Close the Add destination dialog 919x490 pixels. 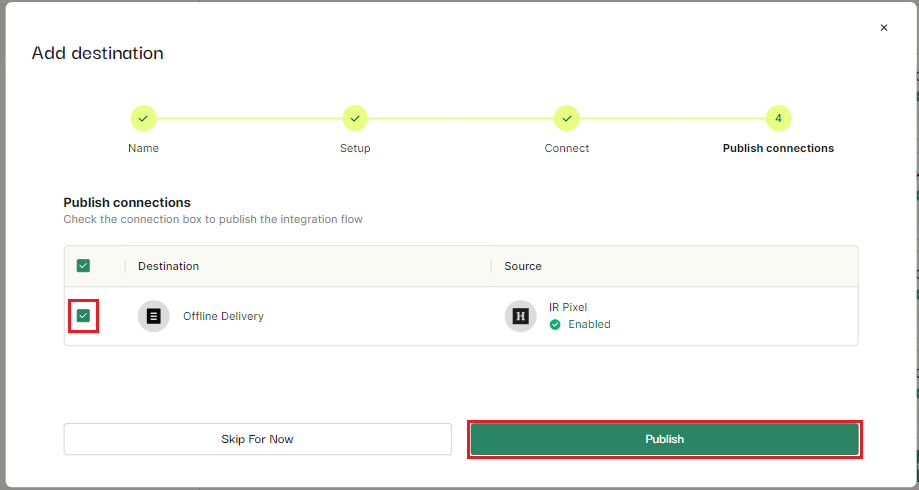884,28
